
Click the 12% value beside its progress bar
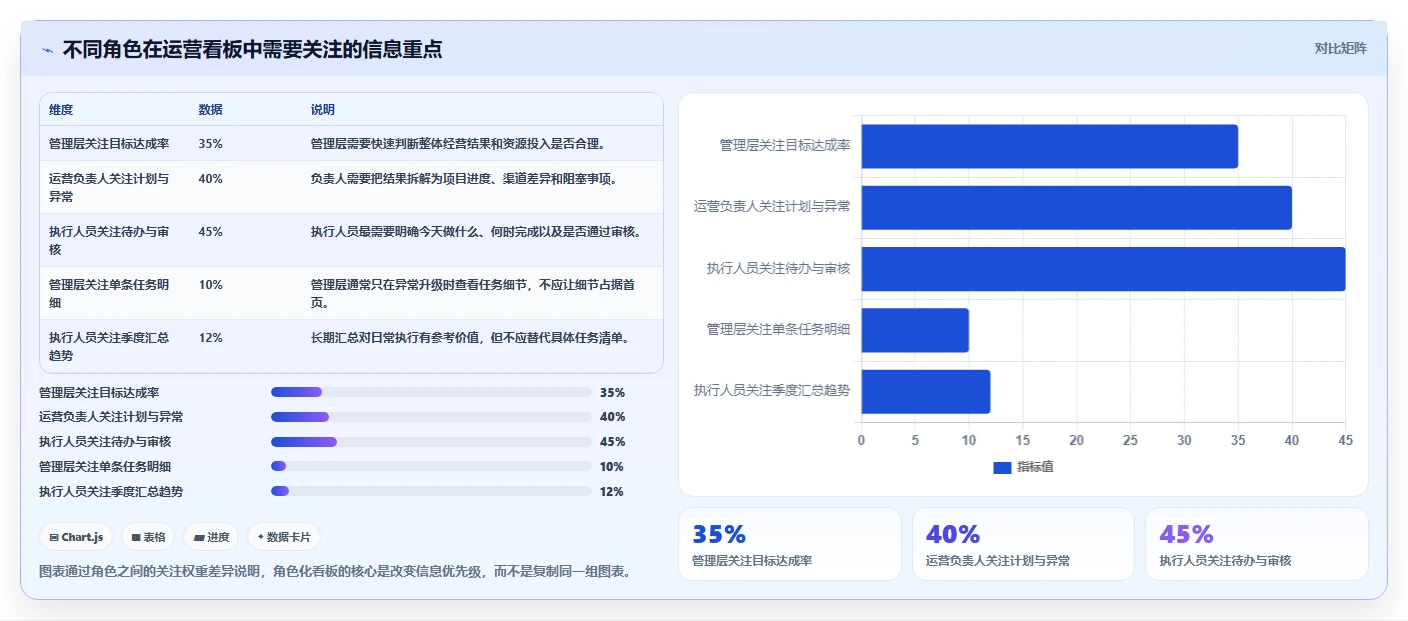(x=612, y=491)
